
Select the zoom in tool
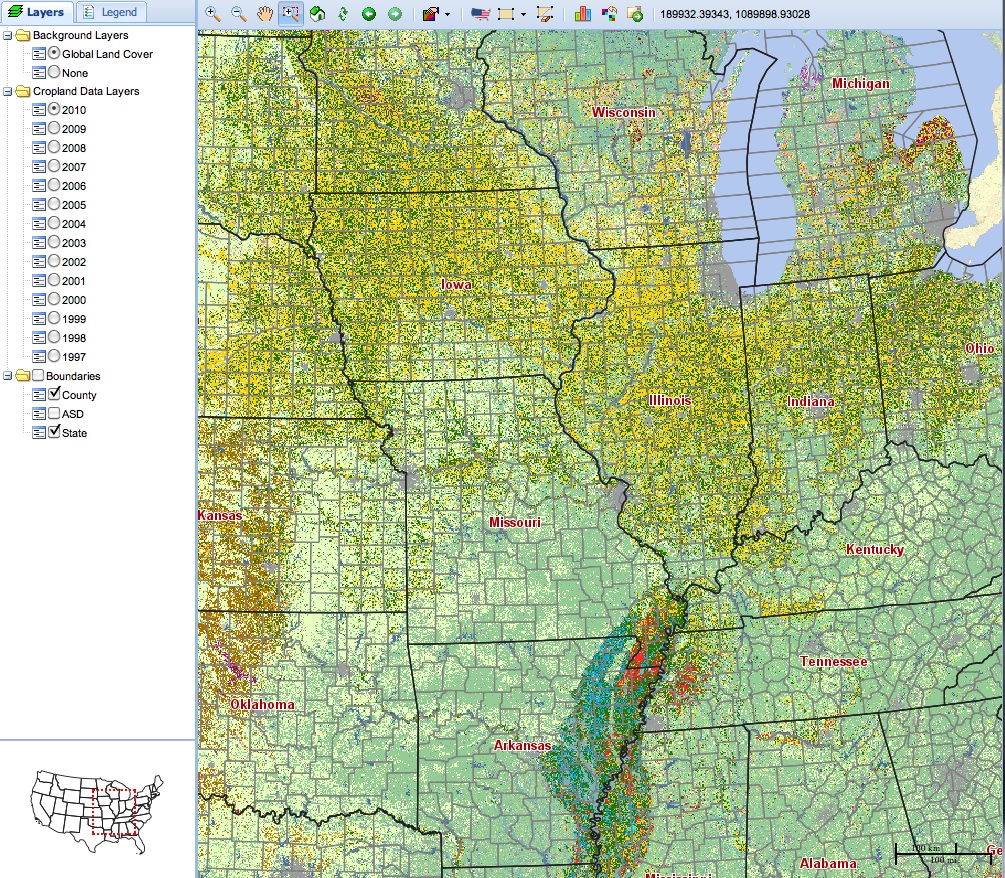[x=213, y=13]
